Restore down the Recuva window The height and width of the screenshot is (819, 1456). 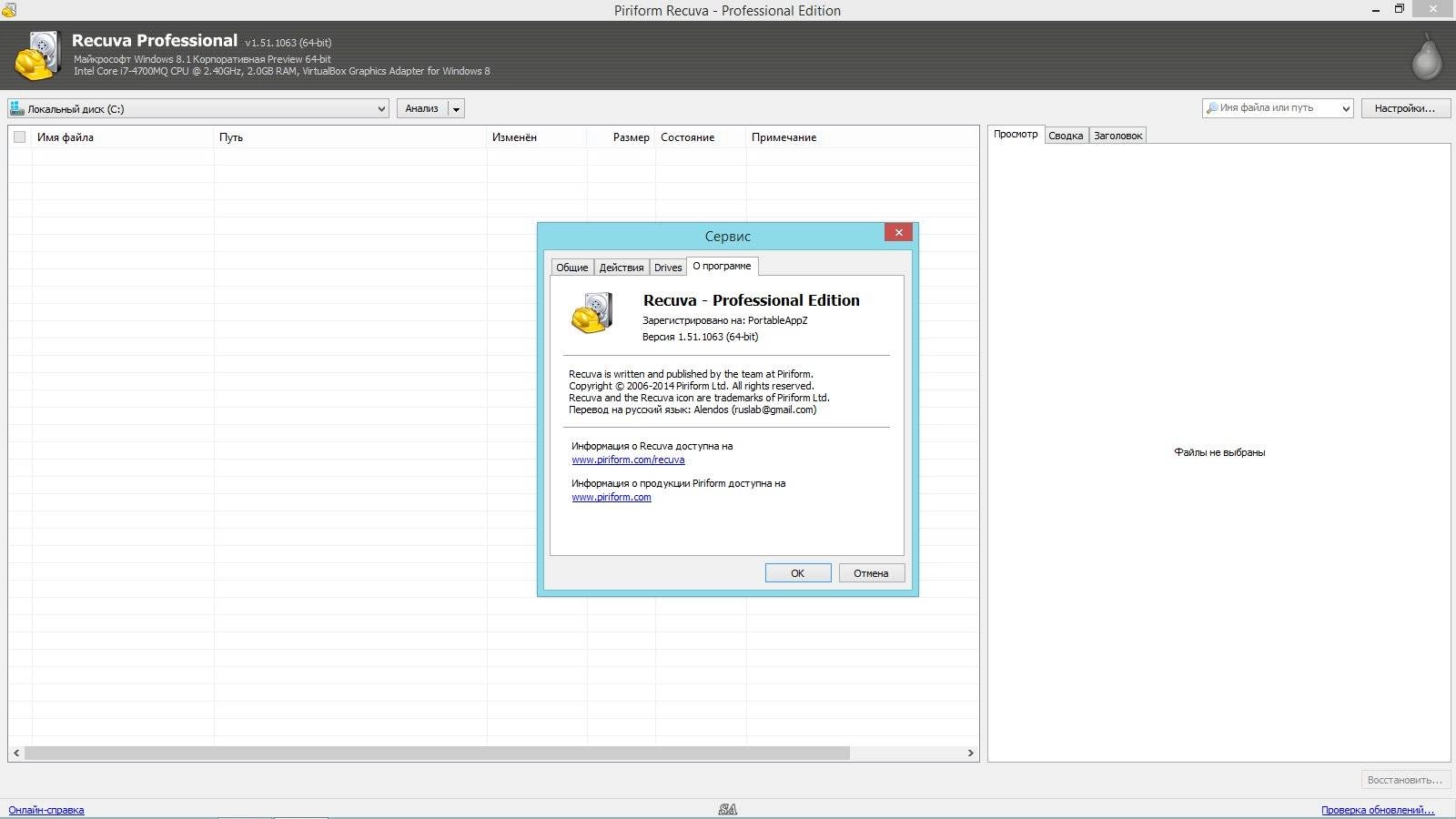1400,9
